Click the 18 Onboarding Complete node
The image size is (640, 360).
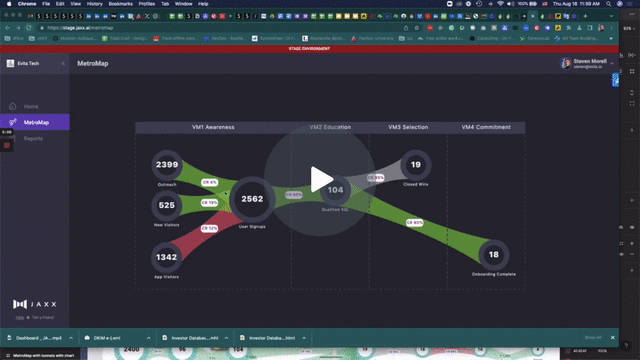click(x=493, y=255)
